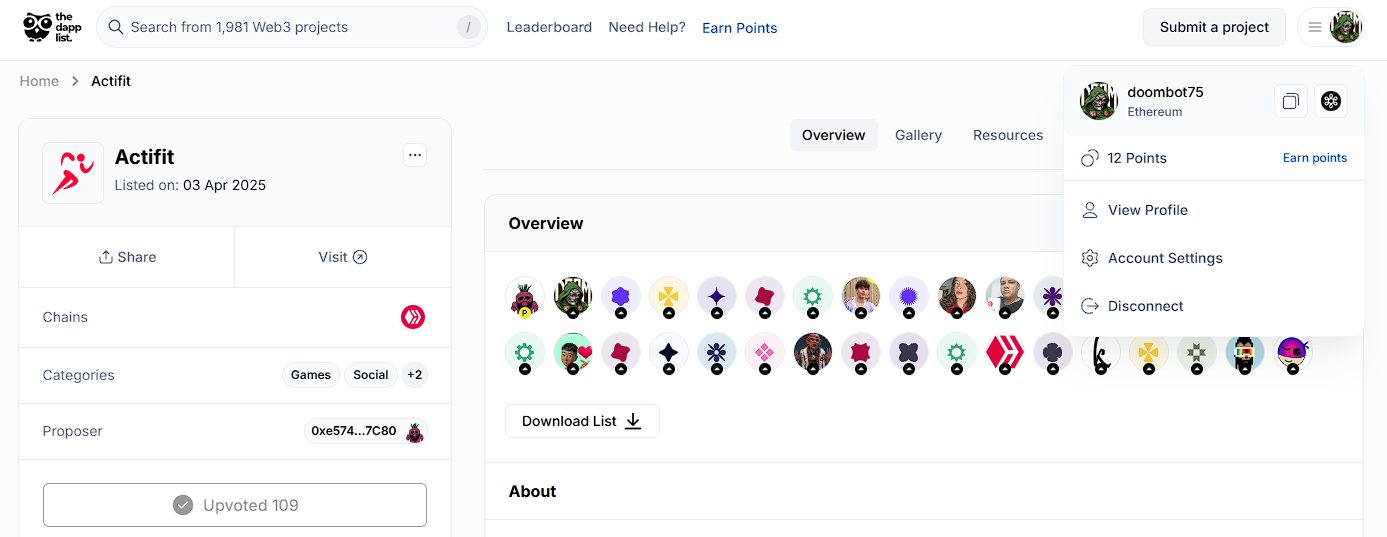Open the three-dot options menu for Actifit
Image resolution: width=1387 pixels, height=537 pixels.
[x=415, y=155]
